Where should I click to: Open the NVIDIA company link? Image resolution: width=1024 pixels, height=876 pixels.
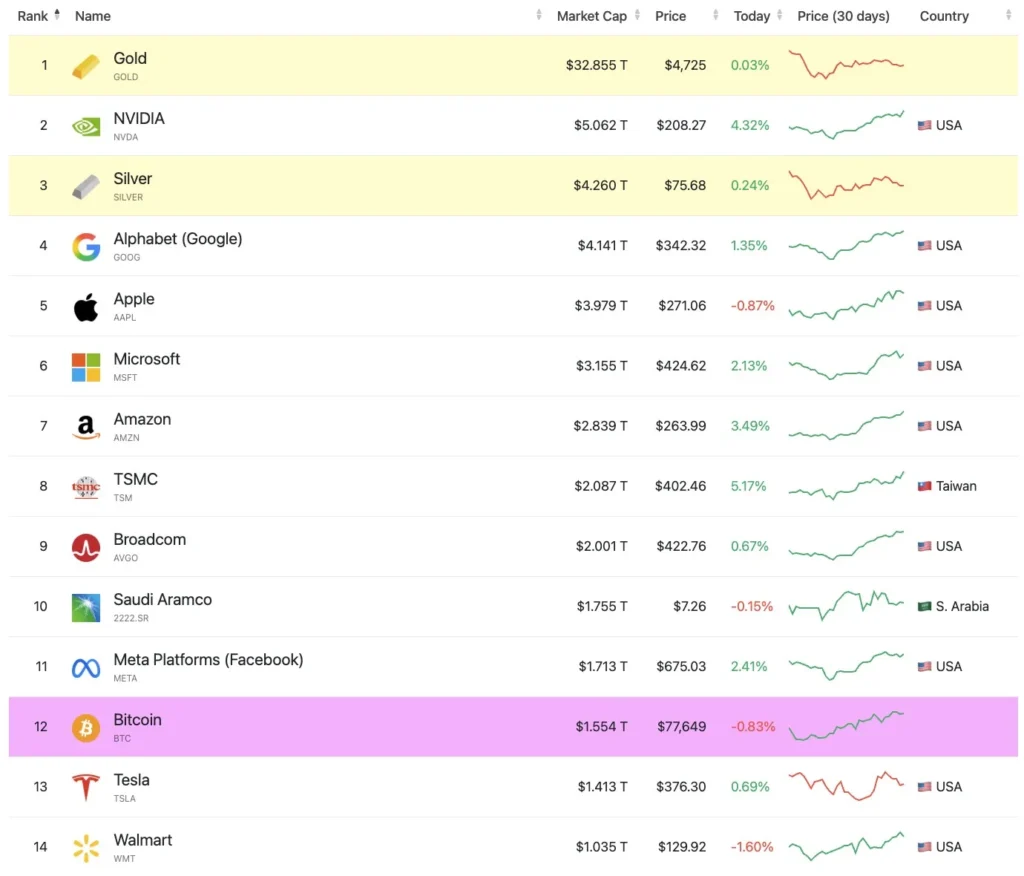[x=139, y=118]
